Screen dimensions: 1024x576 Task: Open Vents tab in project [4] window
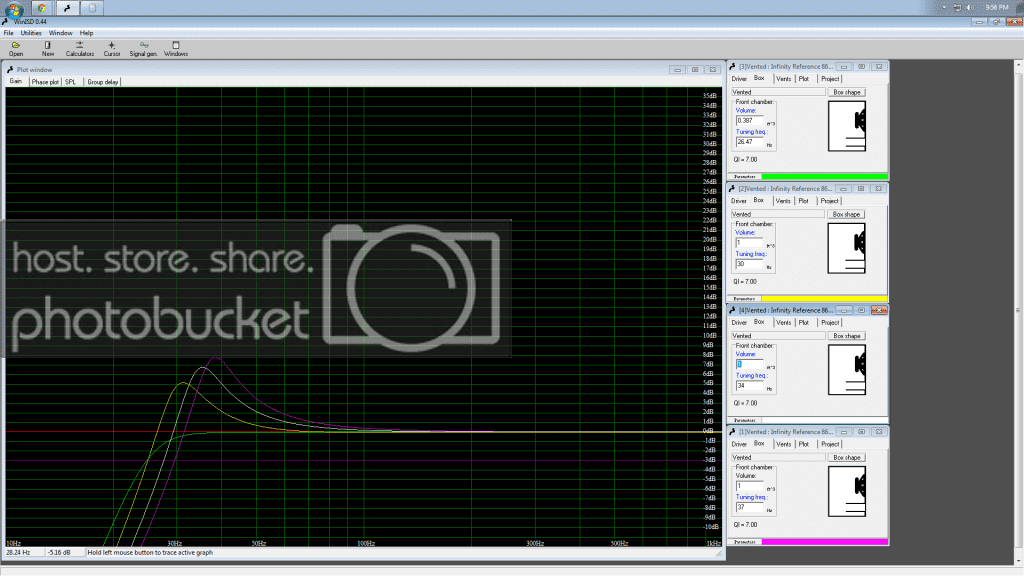[x=784, y=323]
